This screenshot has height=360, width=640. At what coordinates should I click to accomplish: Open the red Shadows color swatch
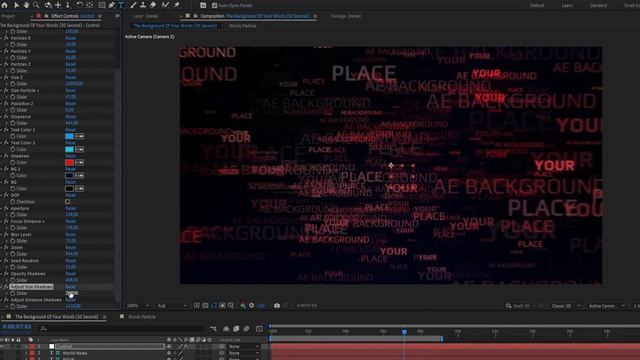pyautogui.click(x=69, y=162)
